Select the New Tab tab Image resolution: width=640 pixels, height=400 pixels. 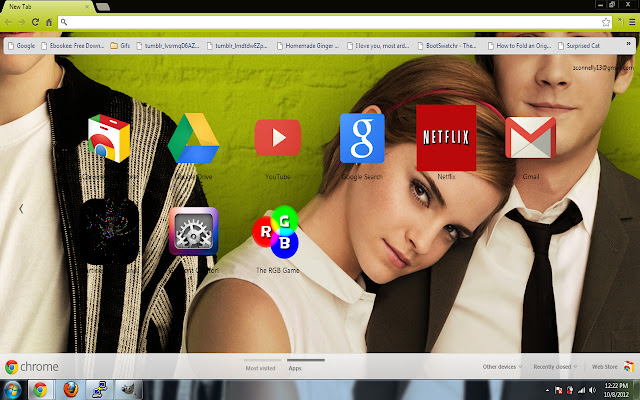pyautogui.click(x=47, y=7)
